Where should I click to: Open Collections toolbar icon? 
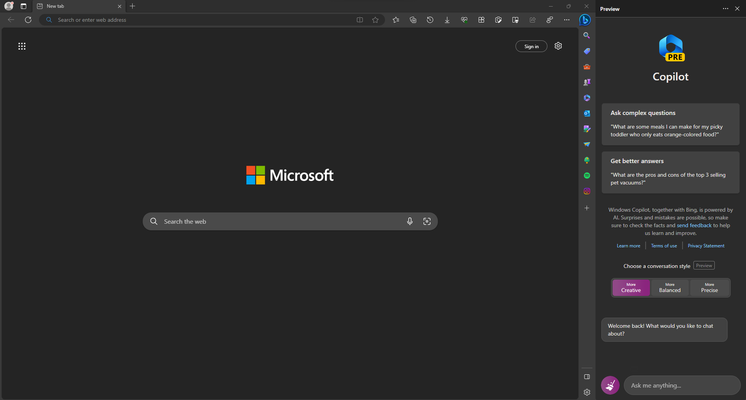pos(413,20)
